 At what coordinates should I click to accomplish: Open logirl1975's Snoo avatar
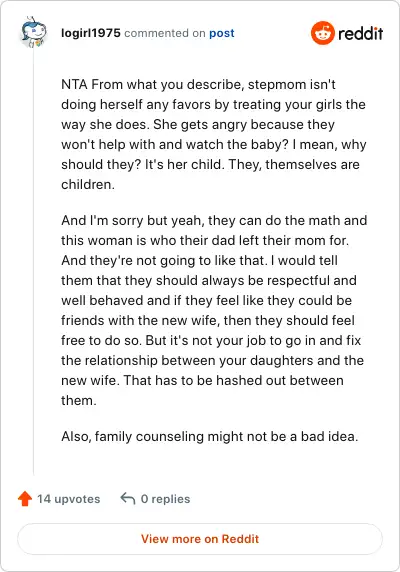click(x=34, y=32)
